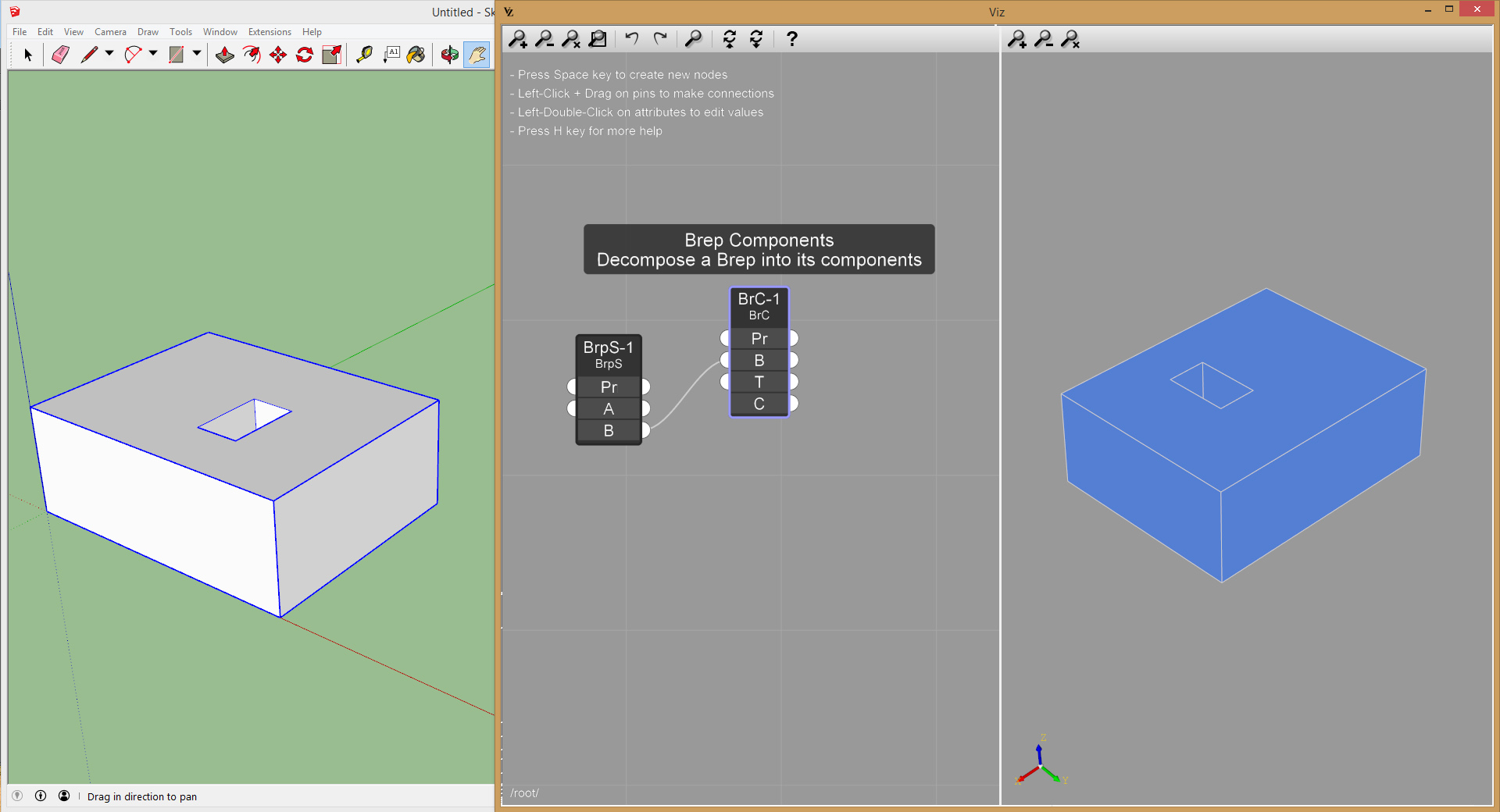Select the Move tool
Image resolution: width=1500 pixels, height=812 pixels.
278,55
